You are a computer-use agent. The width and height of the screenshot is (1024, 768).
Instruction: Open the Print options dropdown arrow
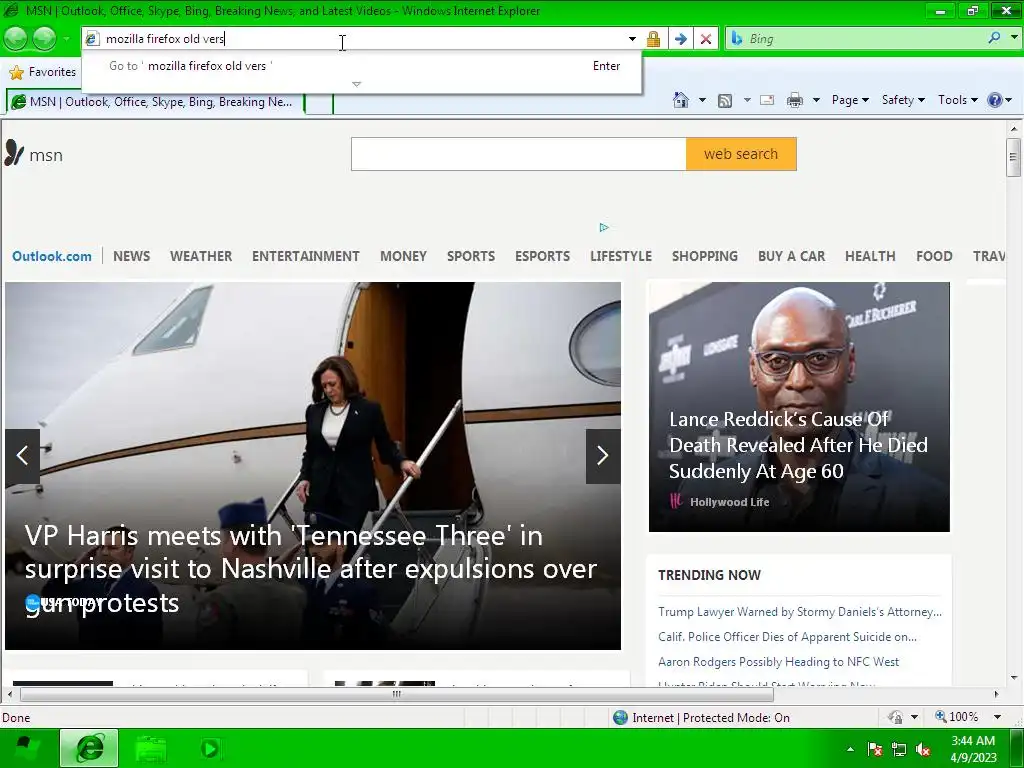(x=816, y=100)
